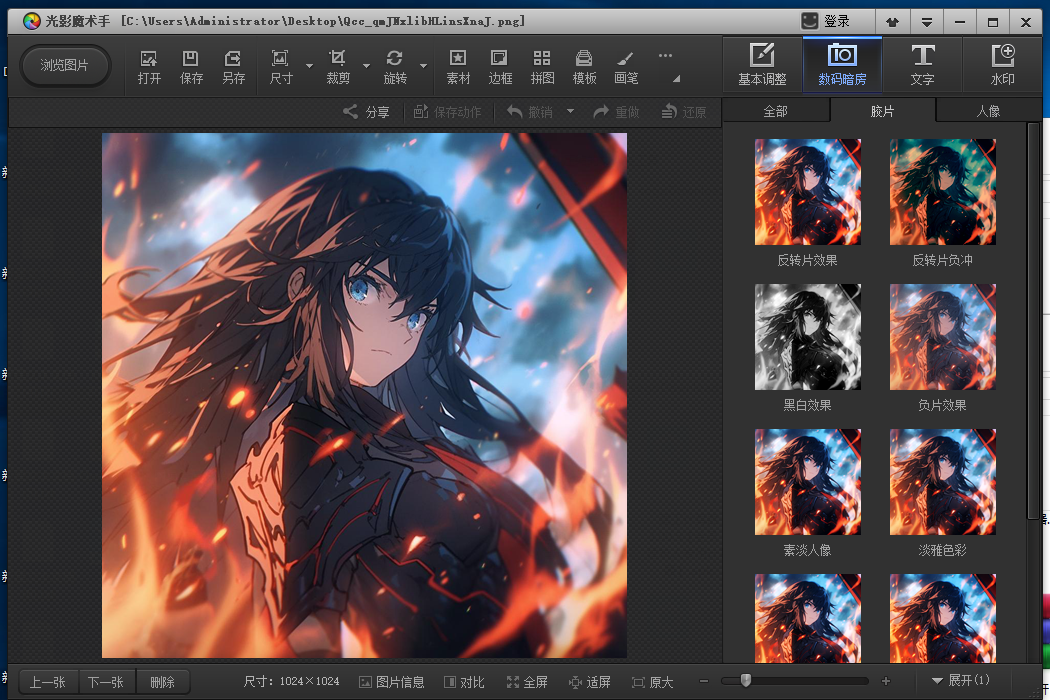1050x700 pixels.
Task: Toggle 对比 (Compare) view
Action: pyautogui.click(x=464, y=682)
